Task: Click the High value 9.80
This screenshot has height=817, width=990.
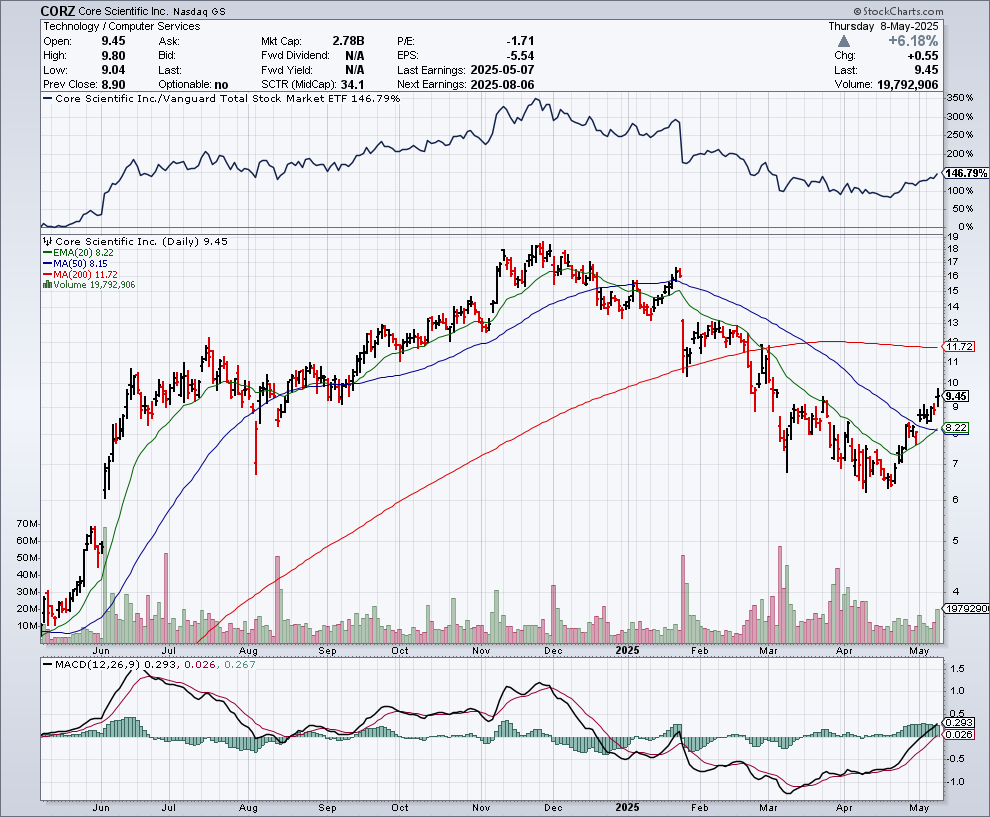Action: point(114,56)
